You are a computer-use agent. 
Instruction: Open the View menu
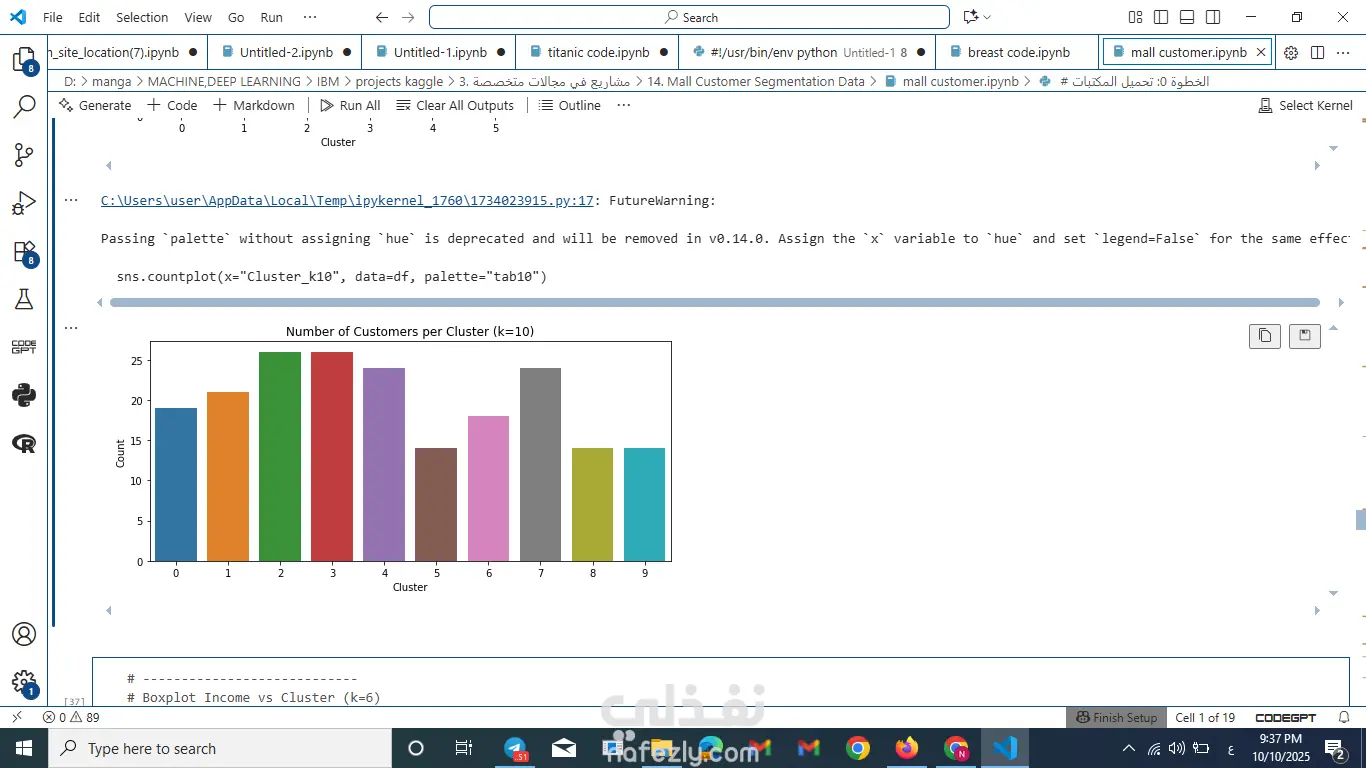[x=198, y=17]
